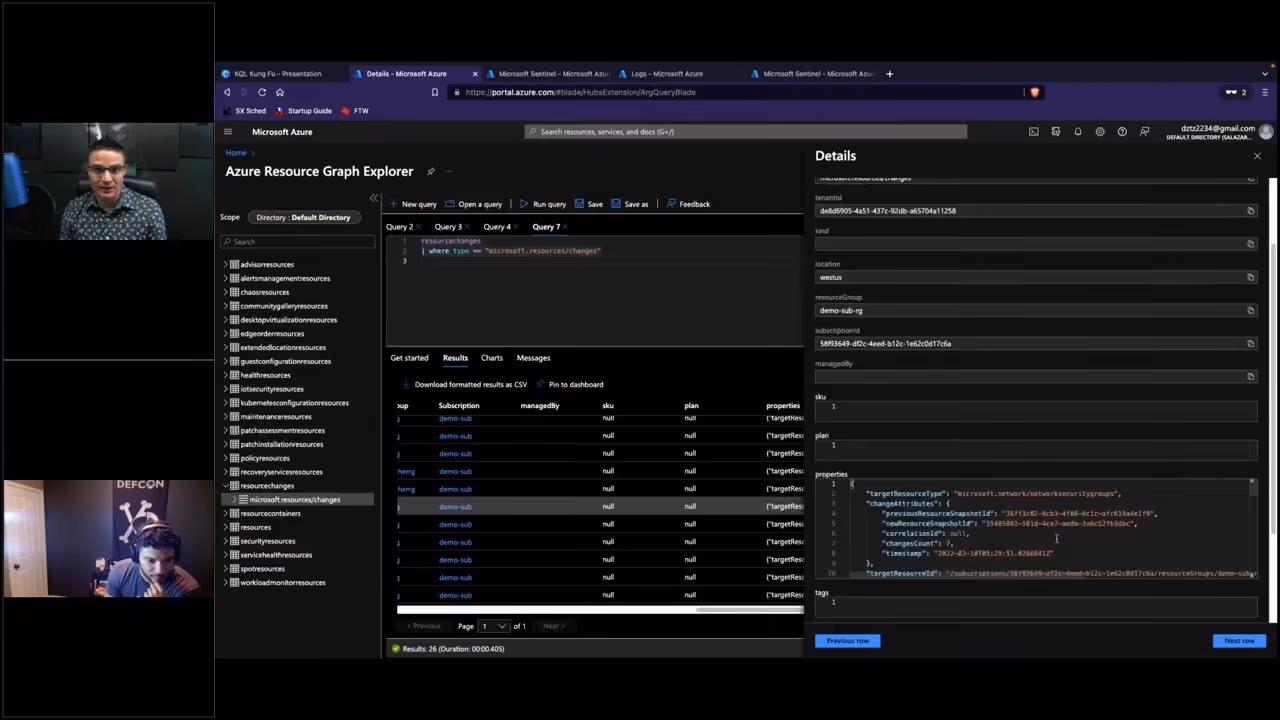The width and height of the screenshot is (1280, 720).
Task: Click the Brave Shields icon in address bar
Action: [x=1035, y=92]
